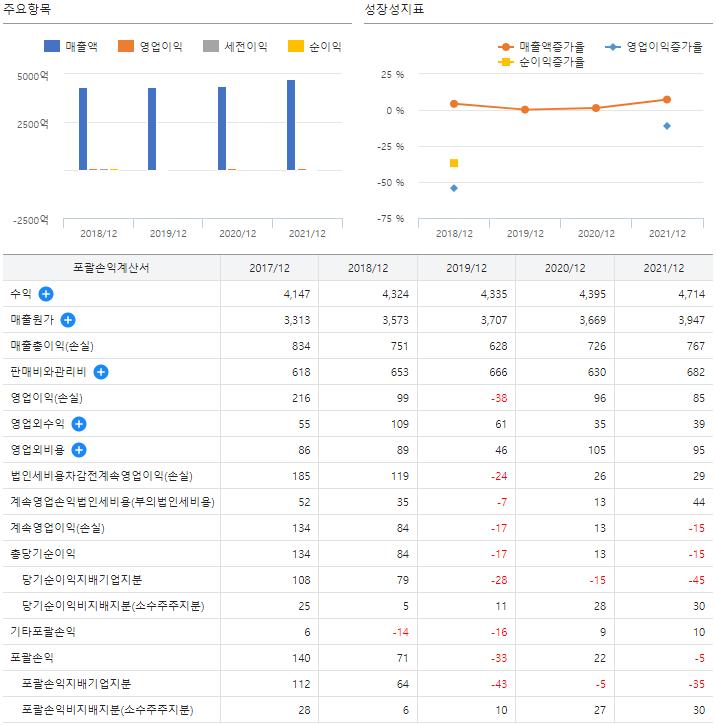This screenshot has width=716, height=725.
Task: Click the 포괄손익지배기업지분 row label
Action: click(x=76, y=683)
